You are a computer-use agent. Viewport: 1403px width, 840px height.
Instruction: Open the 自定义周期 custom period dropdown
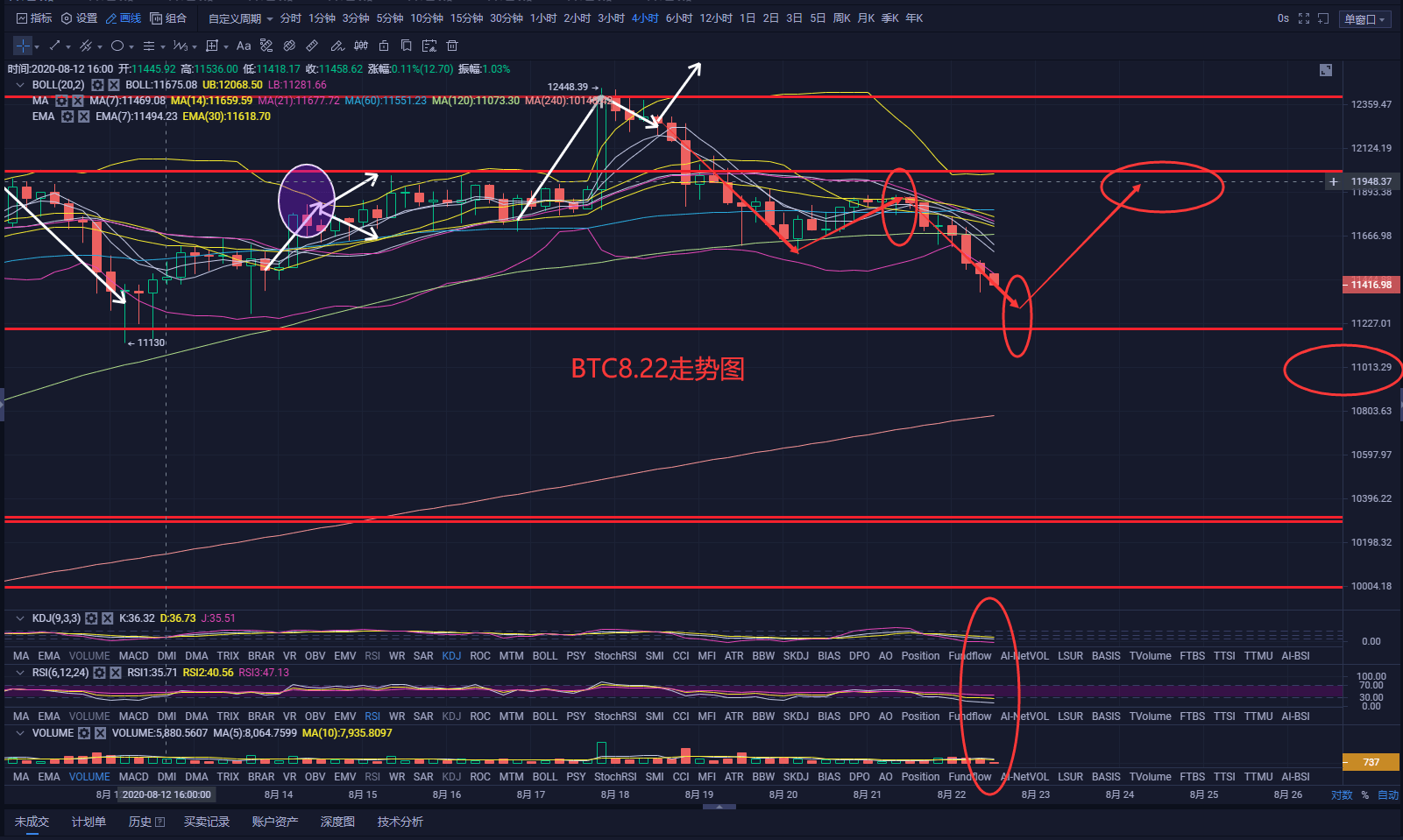click(x=241, y=18)
